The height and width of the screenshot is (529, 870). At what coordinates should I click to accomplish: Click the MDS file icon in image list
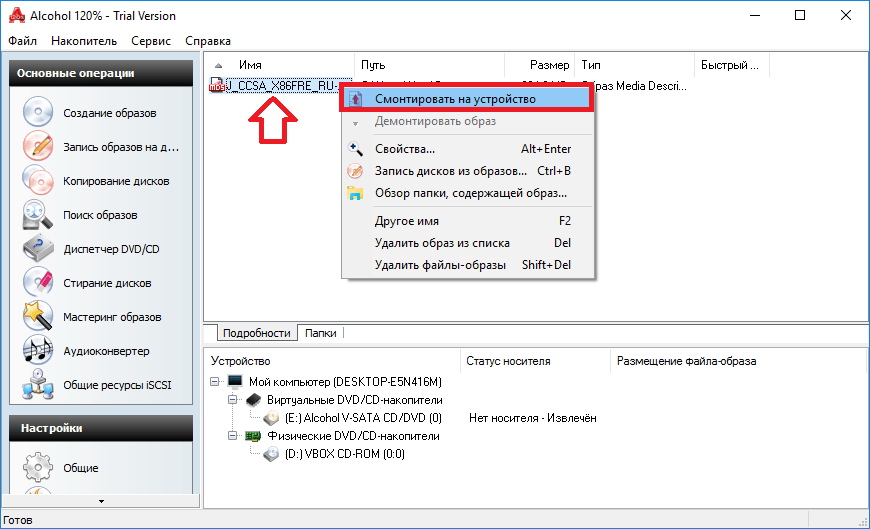[216, 85]
